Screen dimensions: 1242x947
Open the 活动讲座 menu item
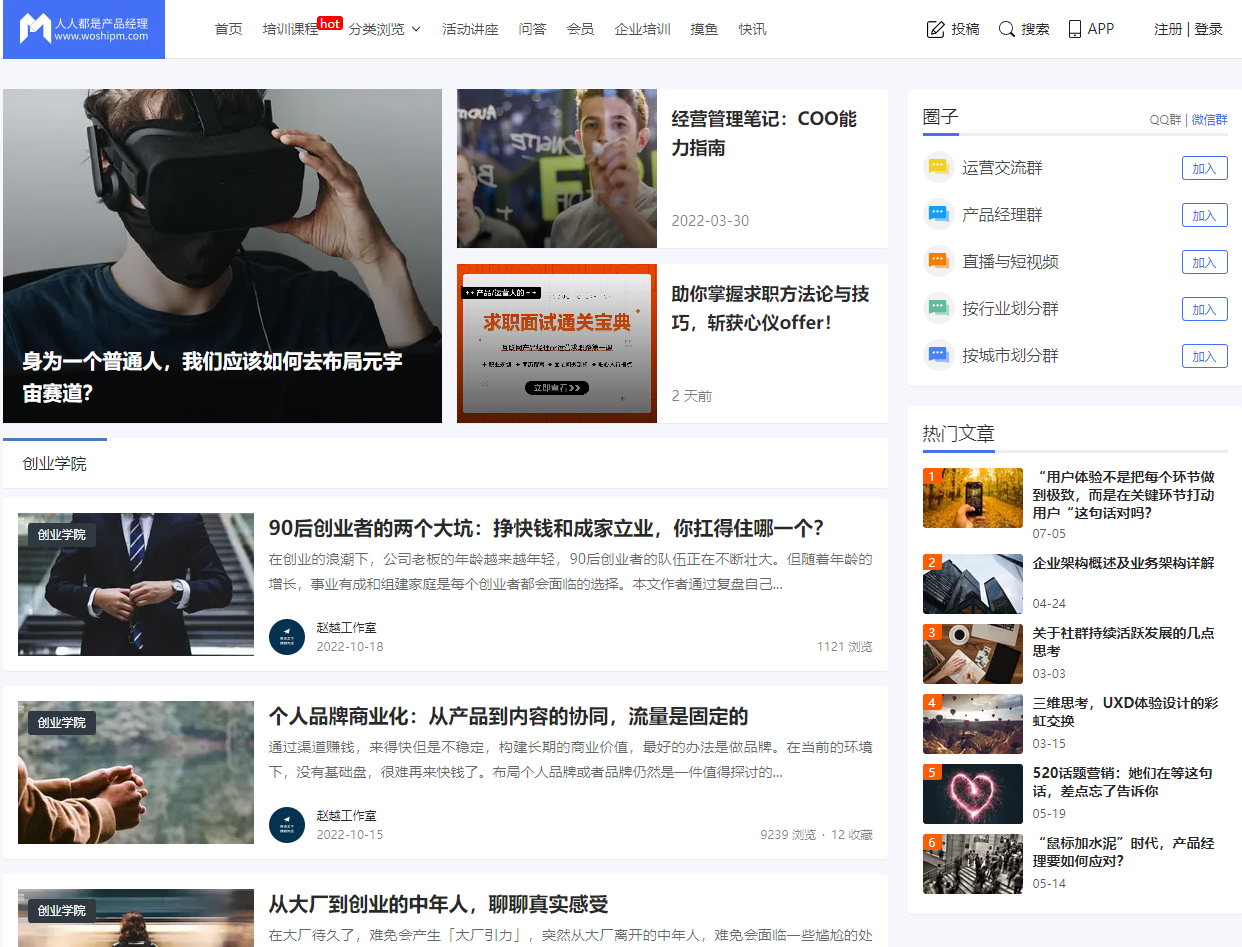pyautogui.click(x=470, y=29)
